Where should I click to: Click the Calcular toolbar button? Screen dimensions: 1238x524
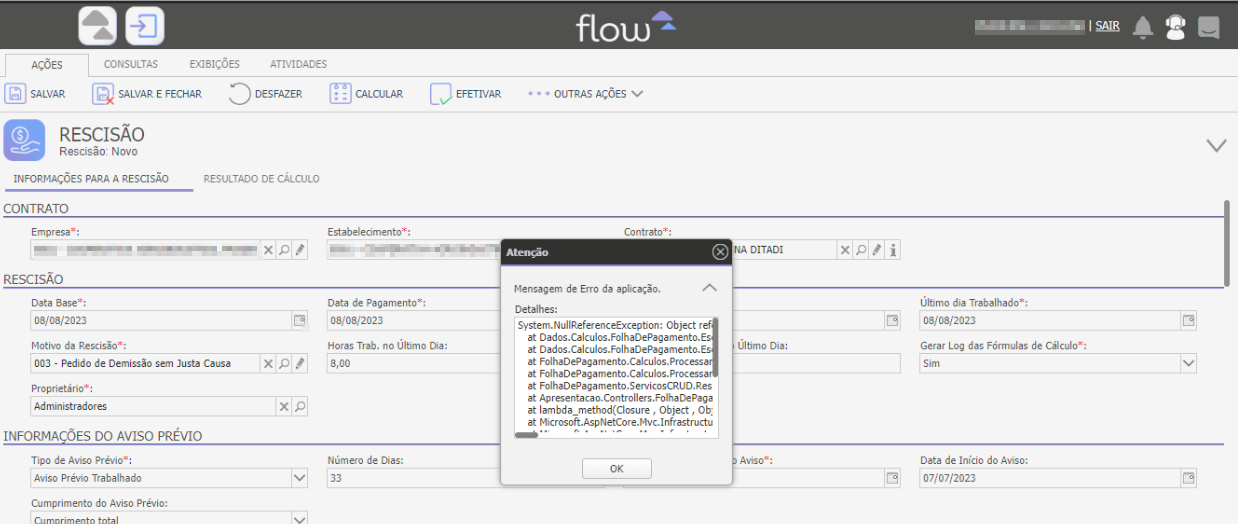coord(366,94)
